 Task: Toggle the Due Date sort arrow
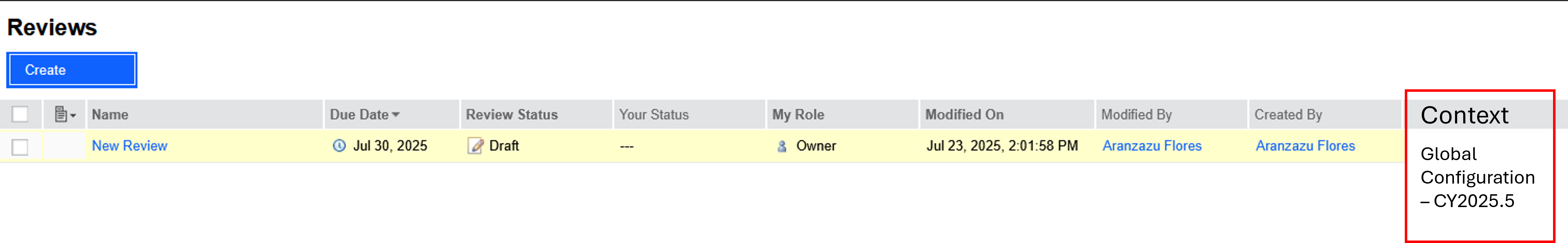coord(396,115)
